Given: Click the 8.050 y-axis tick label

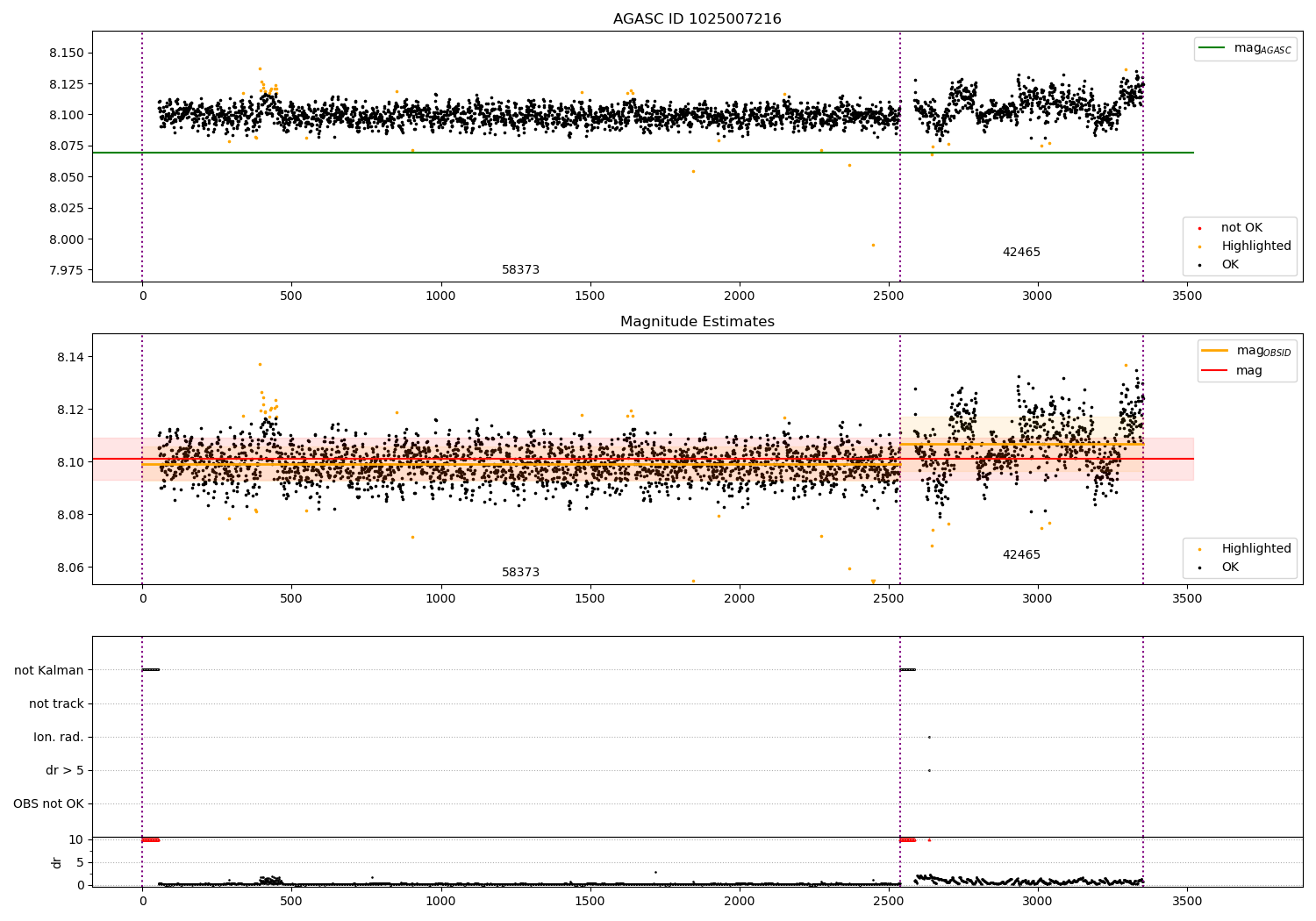Looking at the screenshot, I should tap(67, 177).
